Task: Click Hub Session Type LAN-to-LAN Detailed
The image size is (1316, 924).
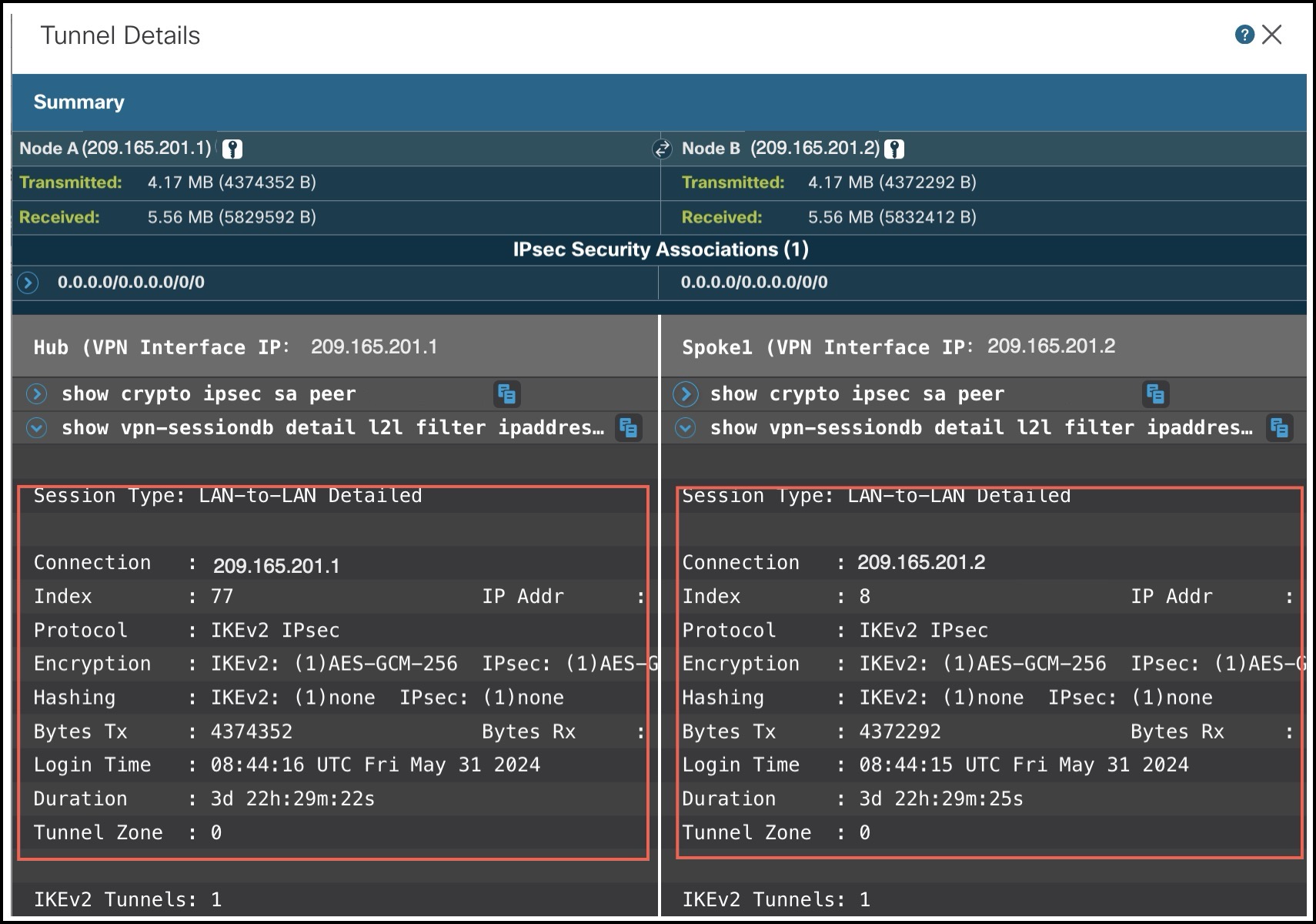Action: 228,496
